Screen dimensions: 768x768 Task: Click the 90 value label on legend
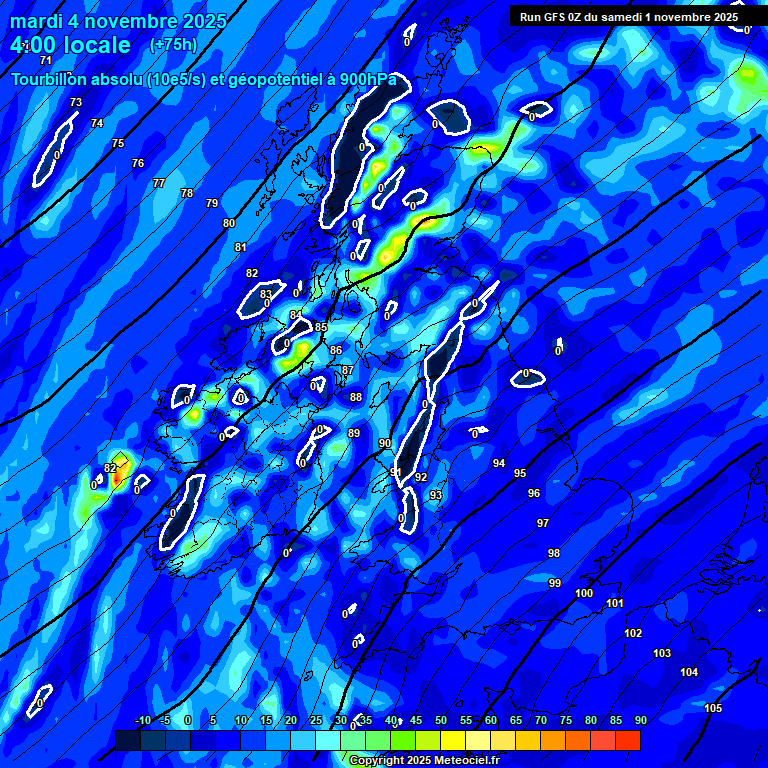[x=640, y=720]
